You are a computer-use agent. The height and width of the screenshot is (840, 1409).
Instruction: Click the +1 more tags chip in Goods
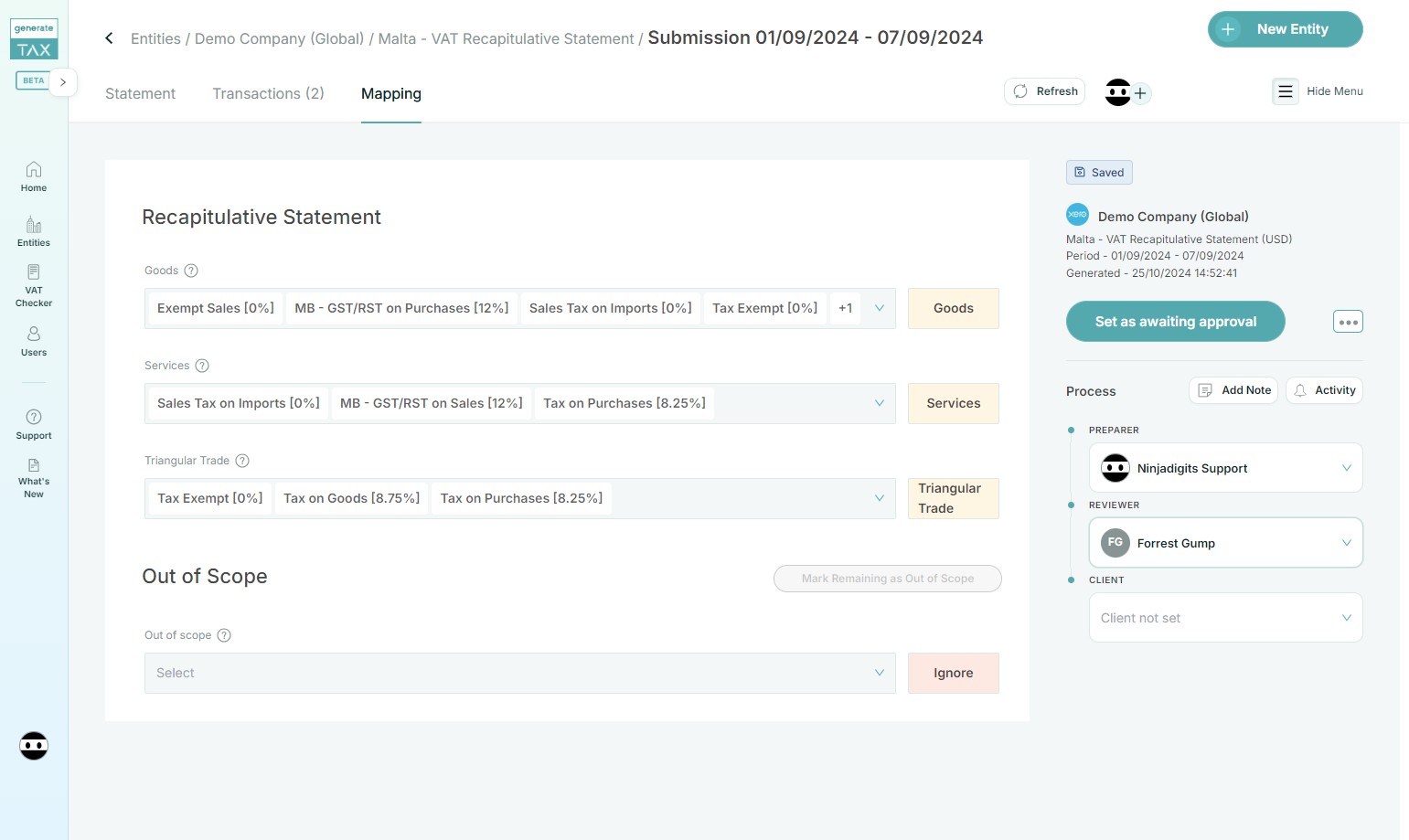point(845,308)
